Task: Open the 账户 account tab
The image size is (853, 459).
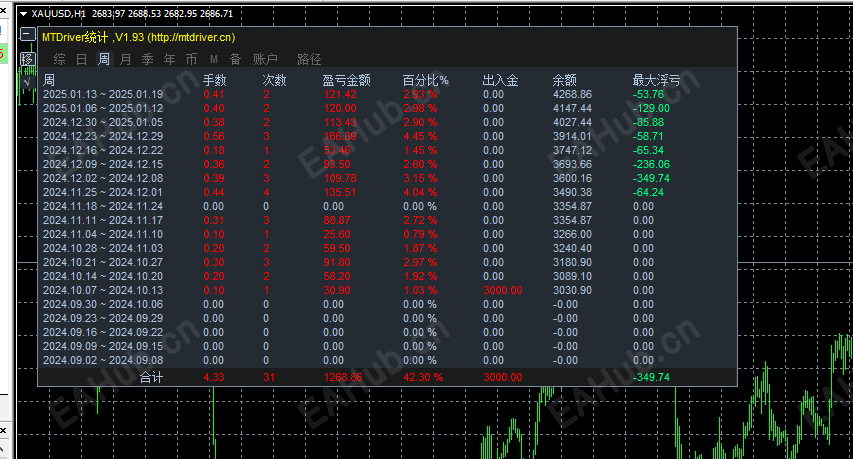Action: coord(265,59)
